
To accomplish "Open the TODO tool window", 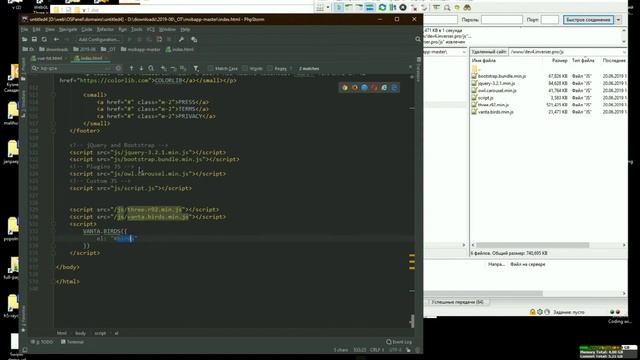I will pyautogui.click(x=42, y=342).
